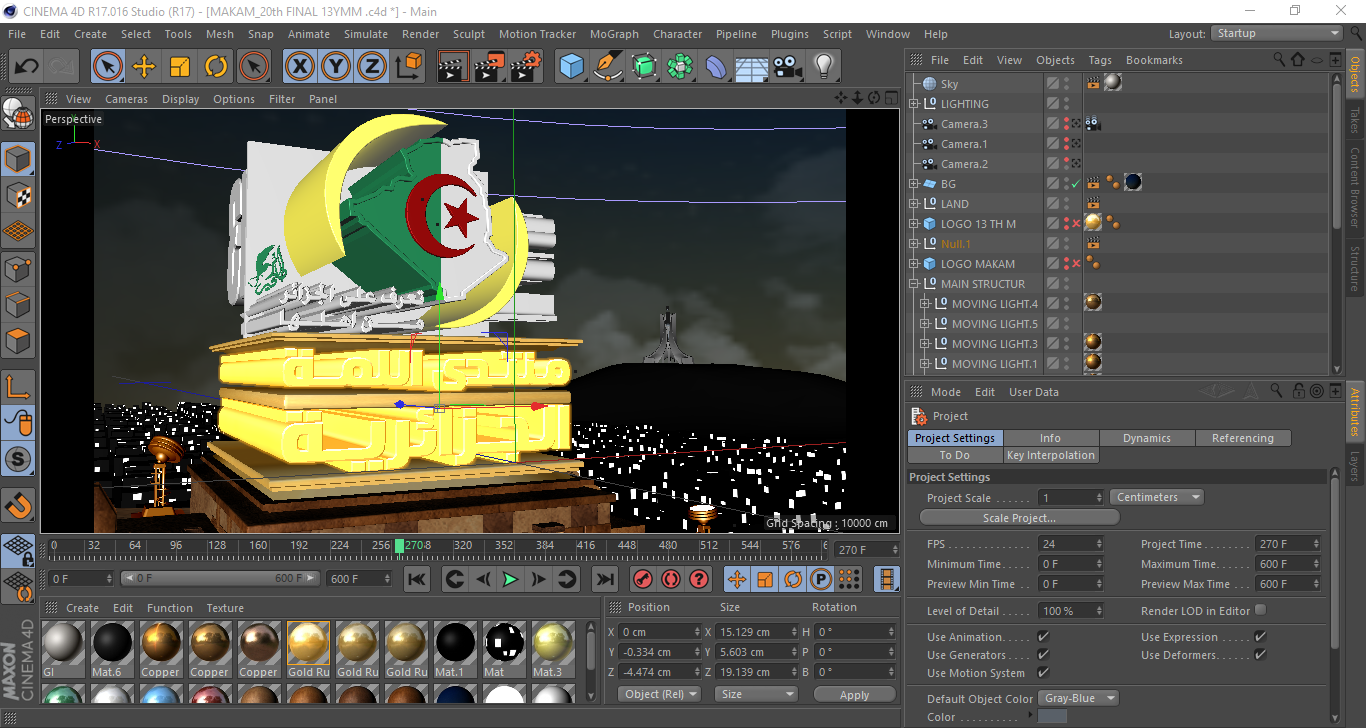Activate the Rotate tool
The image size is (1366, 728).
pos(216,67)
